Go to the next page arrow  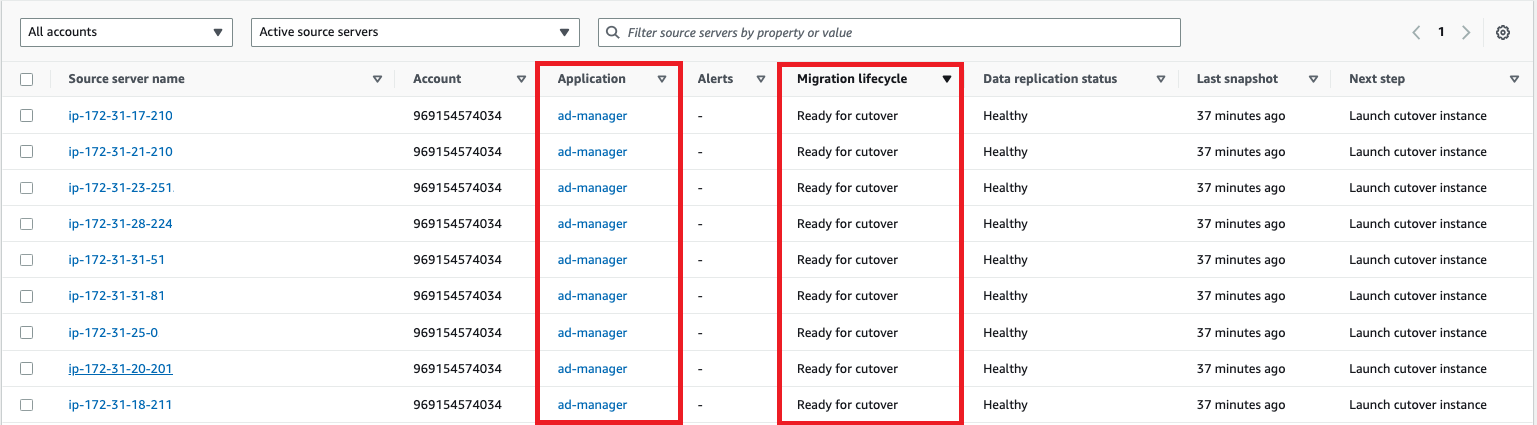pos(1466,32)
